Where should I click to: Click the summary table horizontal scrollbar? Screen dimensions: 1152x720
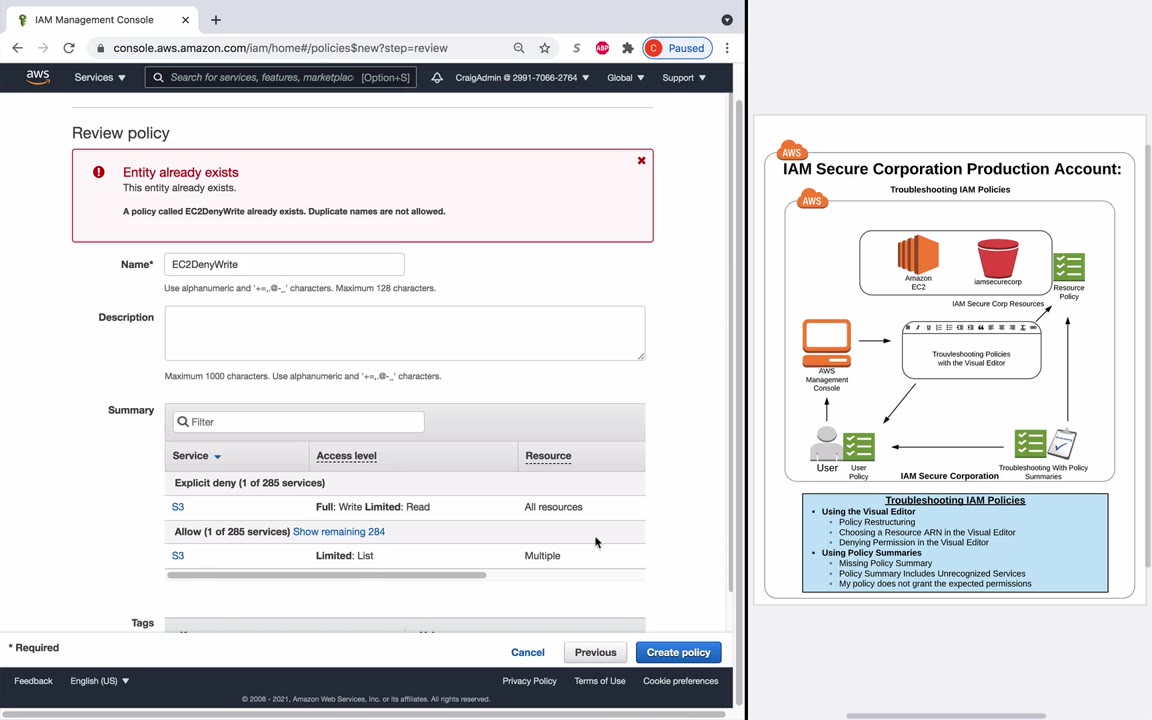pyautogui.click(x=326, y=575)
